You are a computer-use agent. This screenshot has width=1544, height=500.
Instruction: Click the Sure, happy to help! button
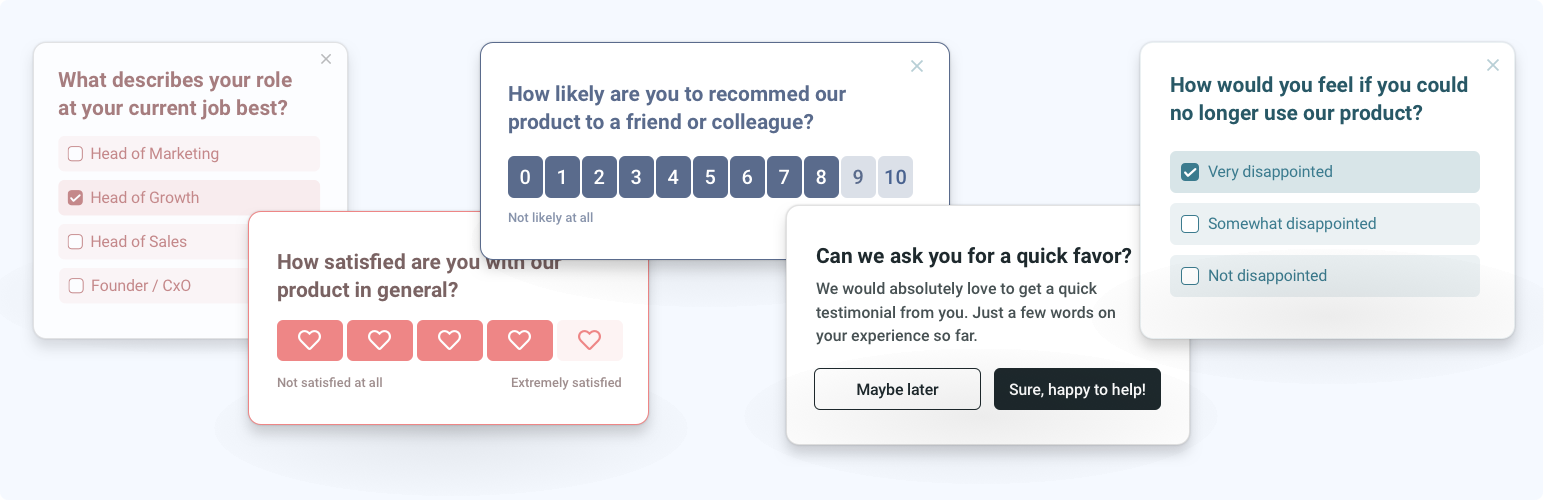(x=1077, y=389)
